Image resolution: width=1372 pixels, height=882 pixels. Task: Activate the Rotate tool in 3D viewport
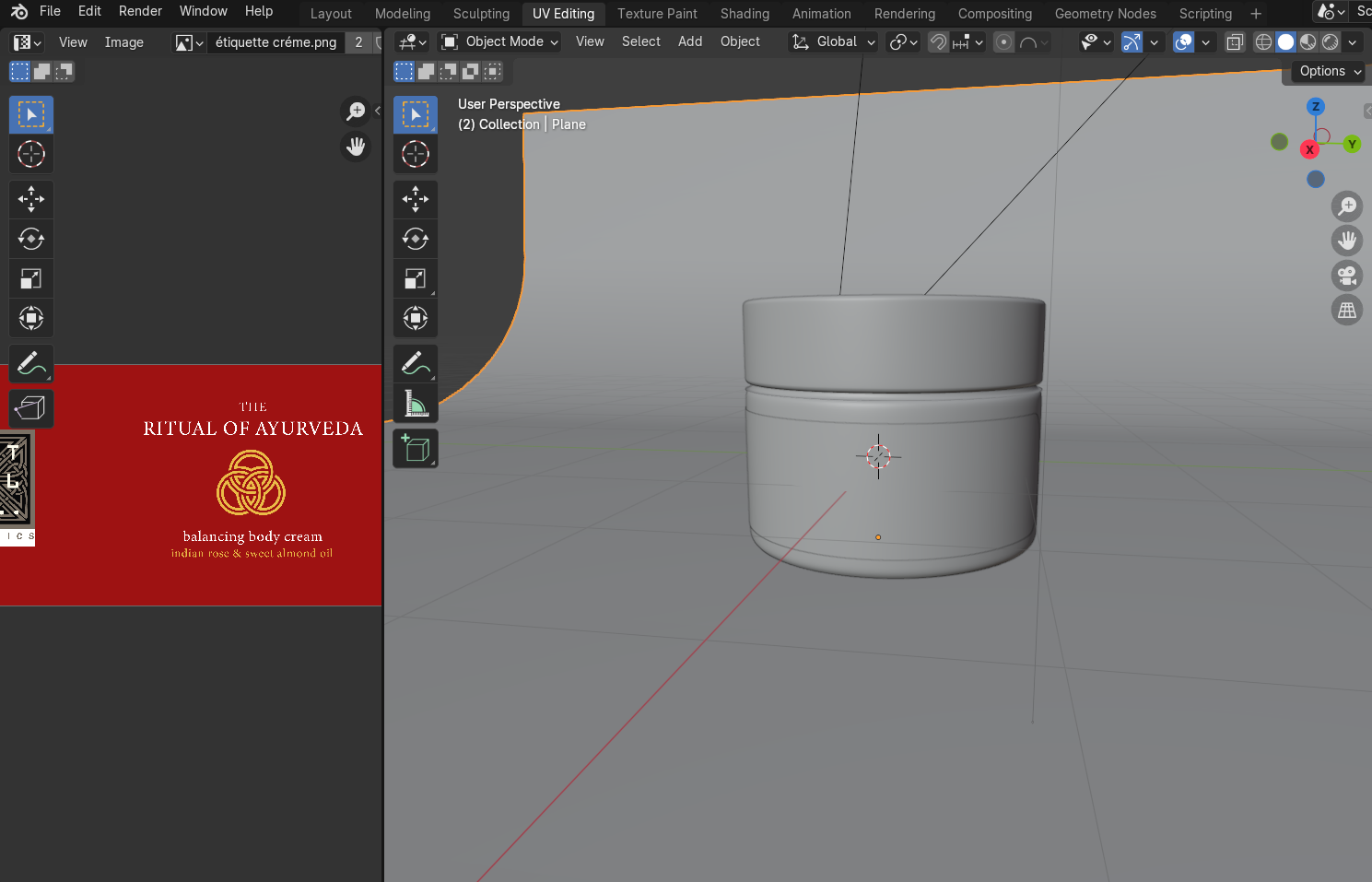coord(416,239)
